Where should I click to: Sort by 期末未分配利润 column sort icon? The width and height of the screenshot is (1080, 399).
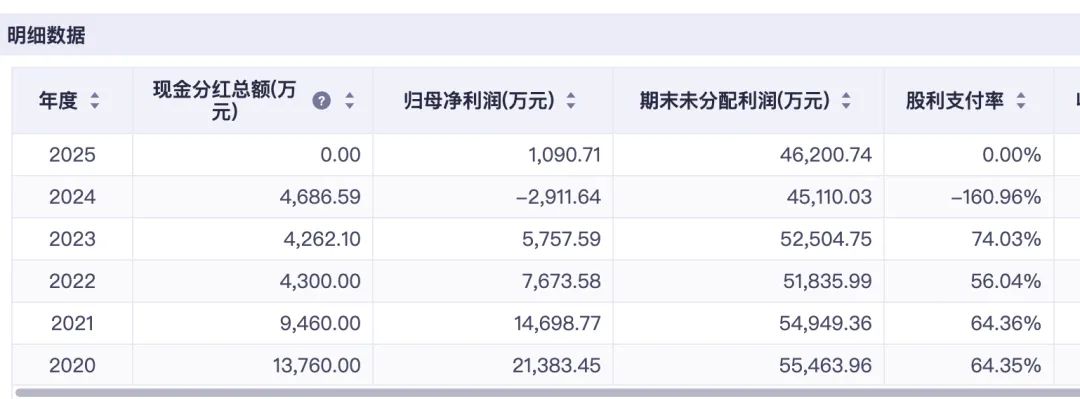point(846,101)
